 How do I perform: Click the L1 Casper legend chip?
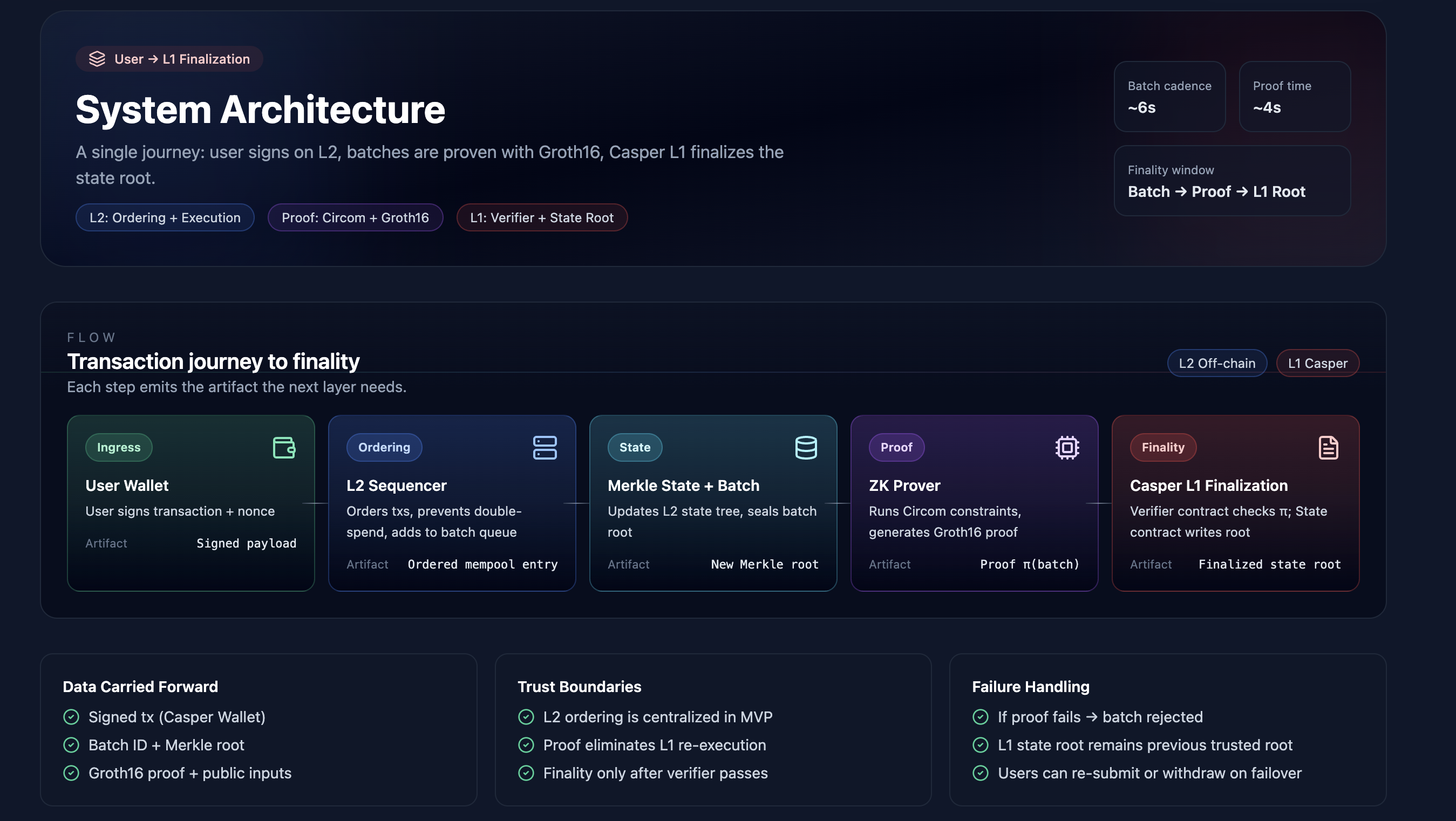click(x=1317, y=364)
